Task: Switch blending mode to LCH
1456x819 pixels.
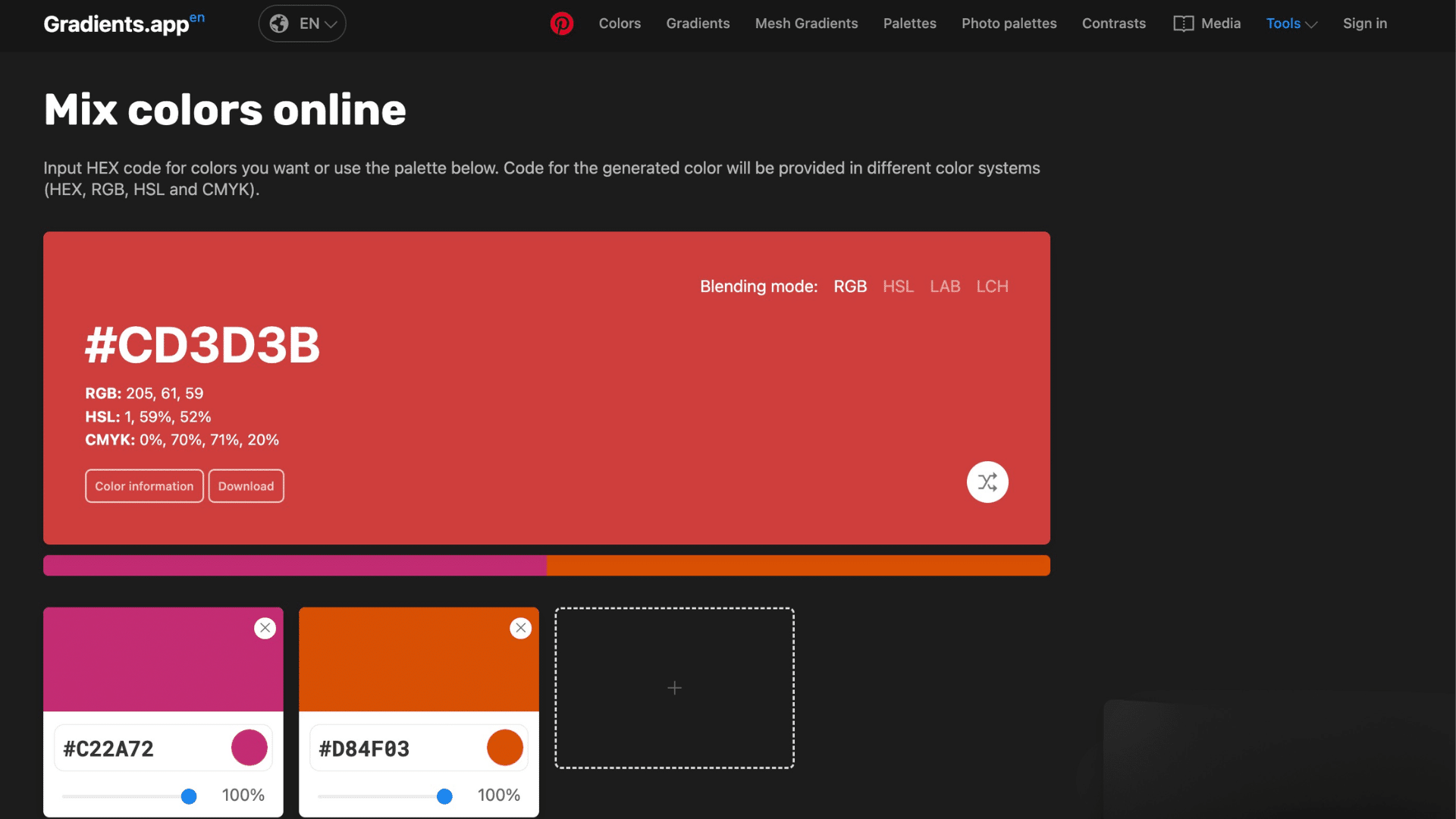Action: coord(992,287)
